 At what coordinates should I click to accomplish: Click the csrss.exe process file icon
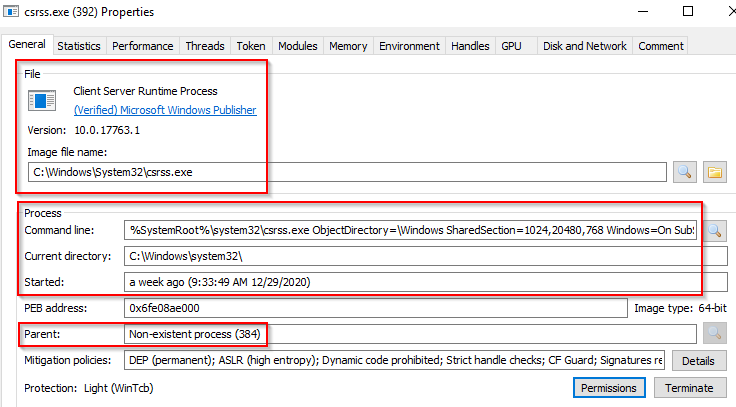pos(42,100)
